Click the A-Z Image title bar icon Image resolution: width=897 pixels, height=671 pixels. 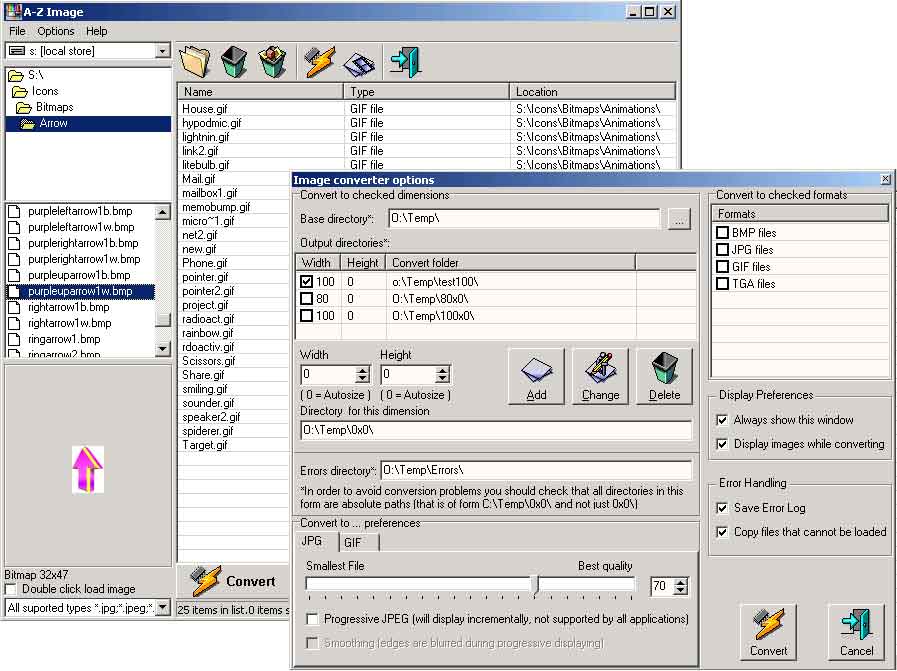pos(13,11)
